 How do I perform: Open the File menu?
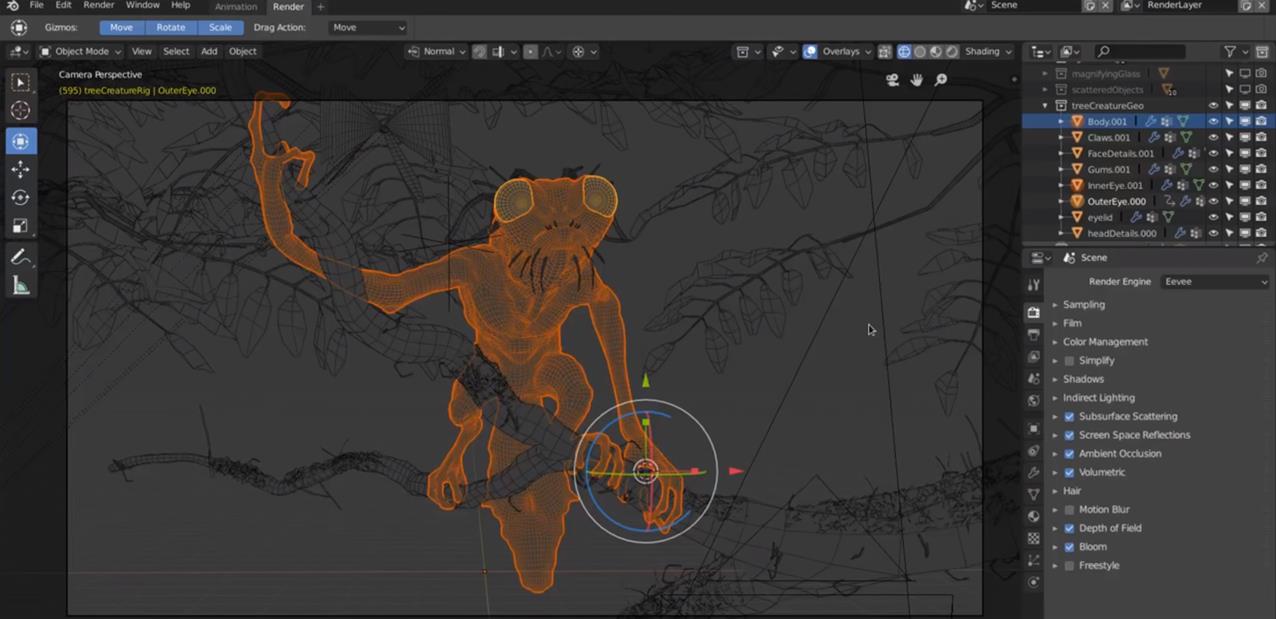coord(36,6)
